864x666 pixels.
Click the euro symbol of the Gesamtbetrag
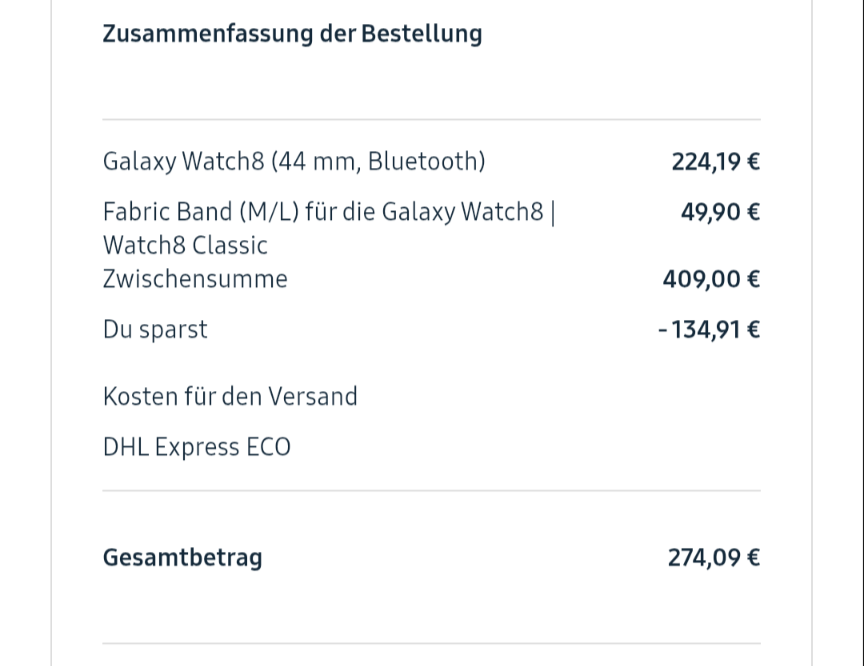(x=752, y=557)
